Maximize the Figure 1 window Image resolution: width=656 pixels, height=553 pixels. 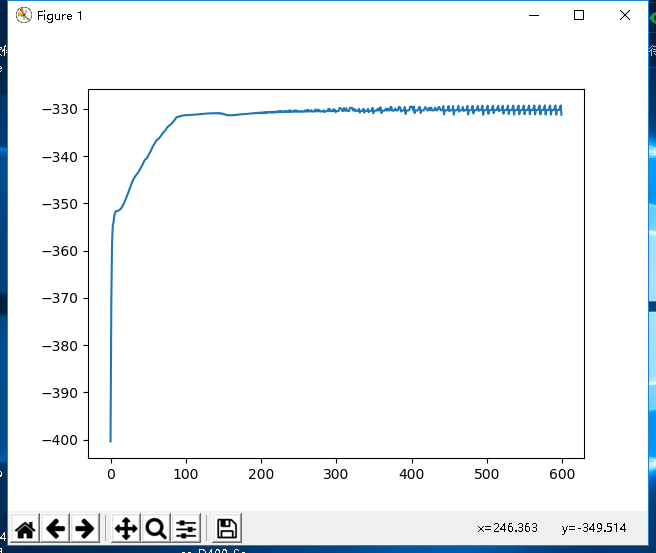click(x=579, y=15)
